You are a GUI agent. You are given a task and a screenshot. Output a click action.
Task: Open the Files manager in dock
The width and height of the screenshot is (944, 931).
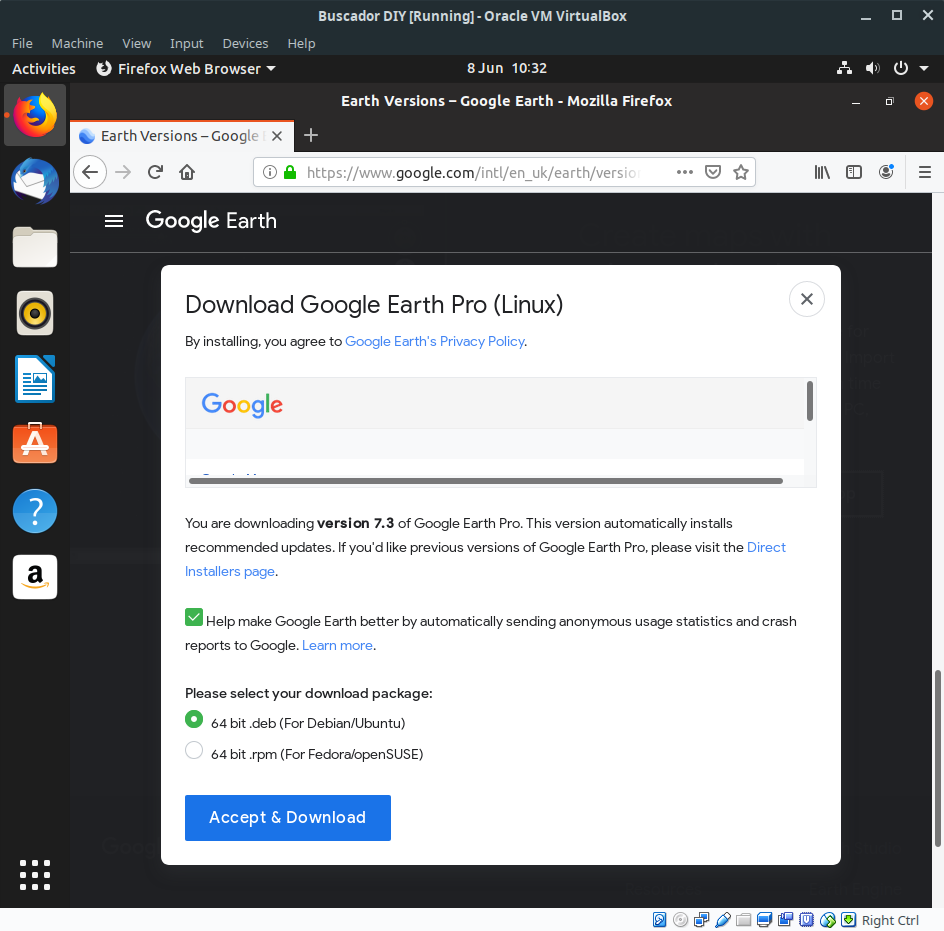pyautogui.click(x=35, y=247)
